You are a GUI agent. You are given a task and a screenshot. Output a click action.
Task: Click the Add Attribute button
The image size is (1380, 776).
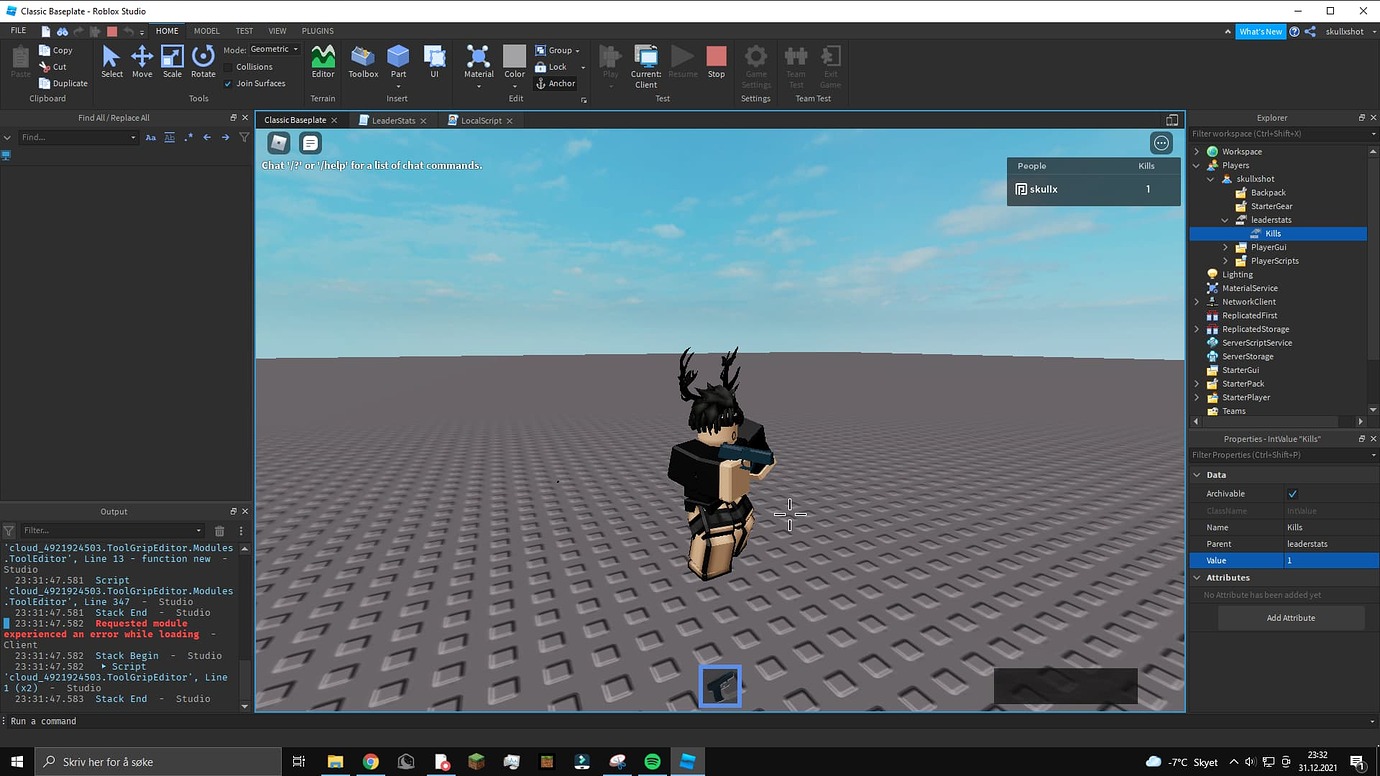[1291, 618]
